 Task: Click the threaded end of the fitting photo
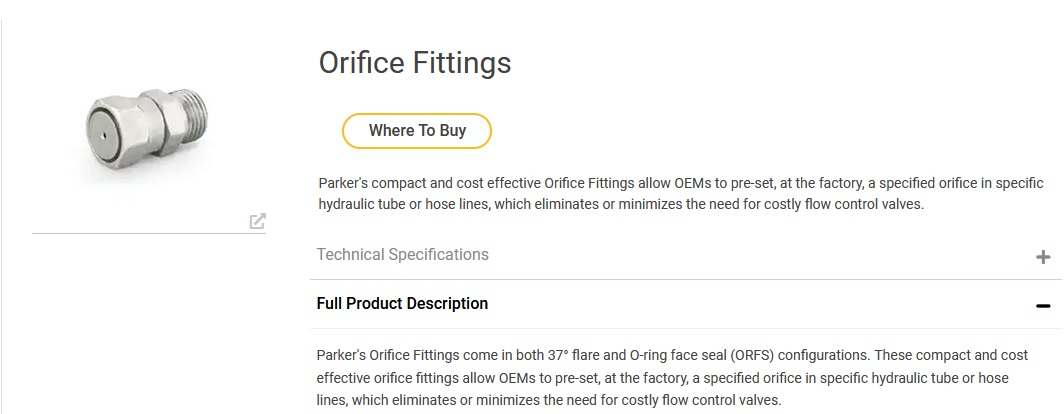coord(191,117)
